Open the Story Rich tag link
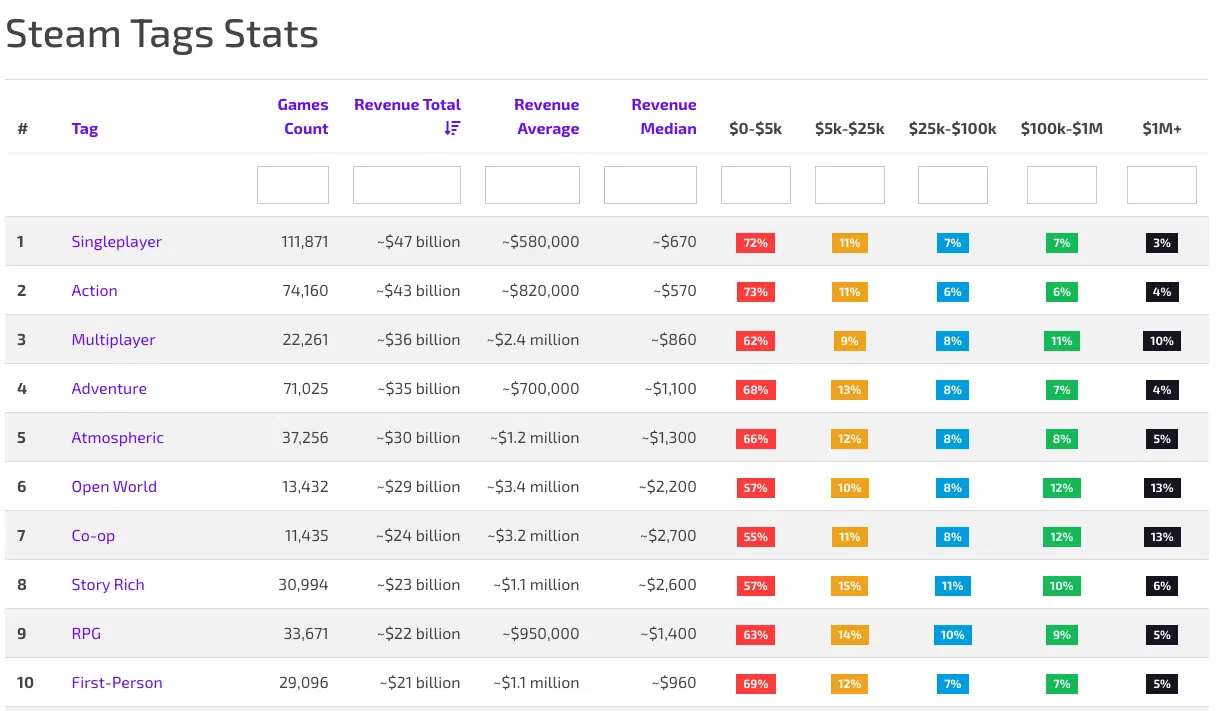 tap(108, 585)
